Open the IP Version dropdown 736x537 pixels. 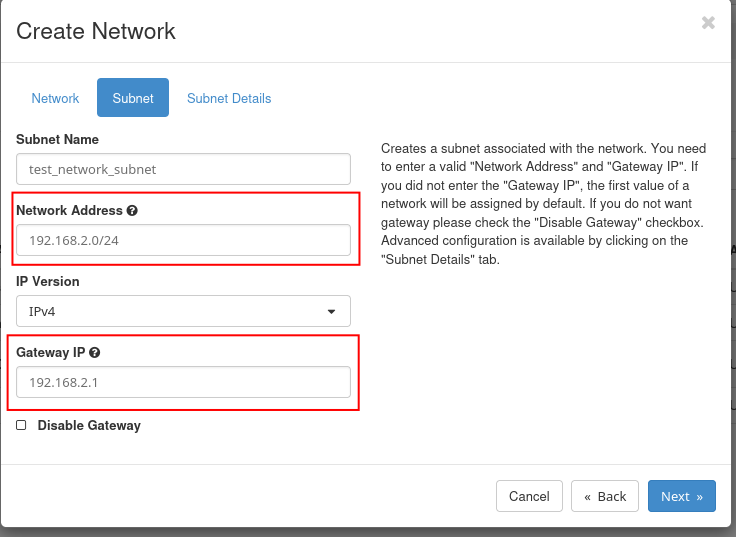coord(183,311)
